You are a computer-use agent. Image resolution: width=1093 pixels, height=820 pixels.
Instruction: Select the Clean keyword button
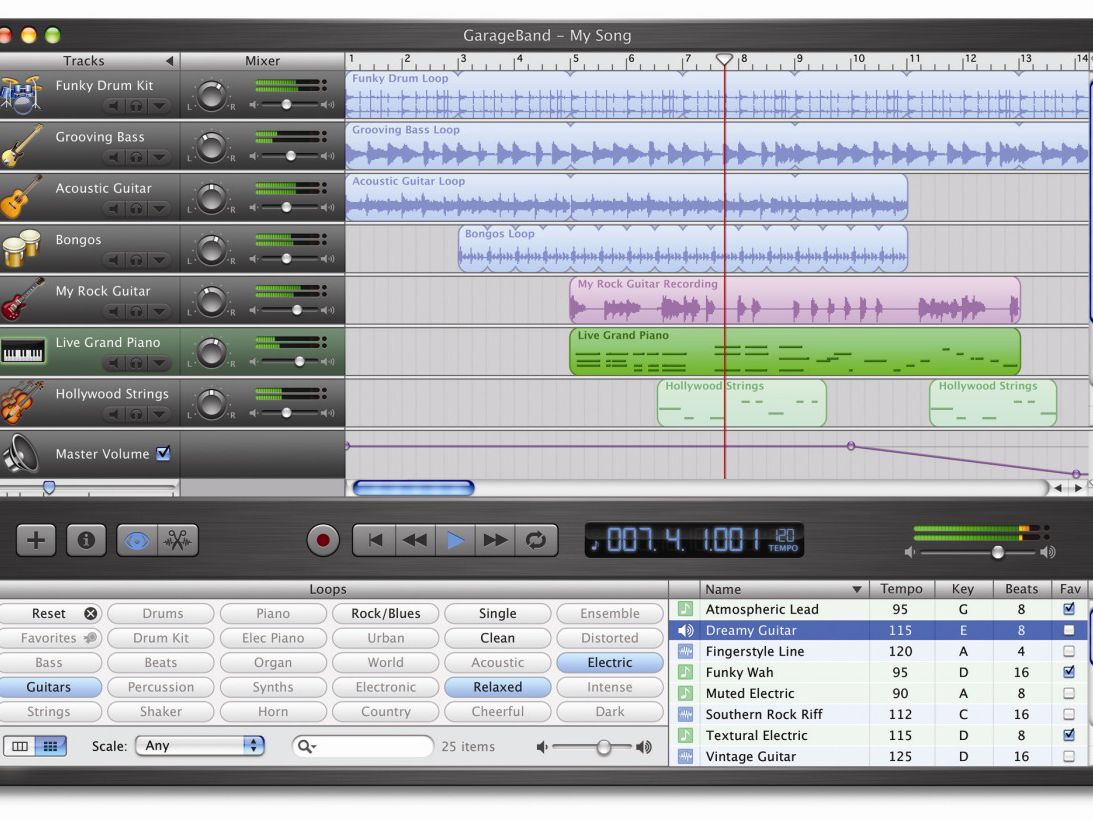(498, 638)
